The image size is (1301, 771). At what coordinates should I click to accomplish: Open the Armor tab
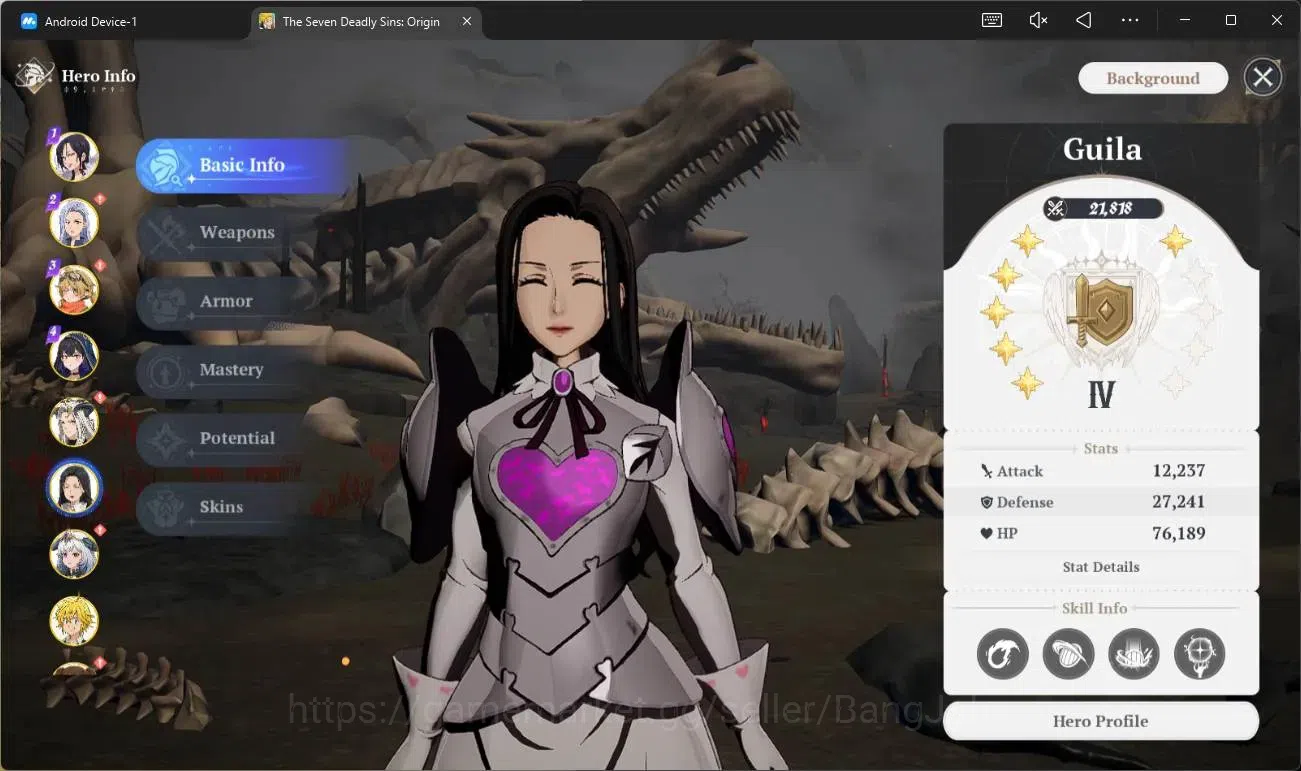pos(226,301)
